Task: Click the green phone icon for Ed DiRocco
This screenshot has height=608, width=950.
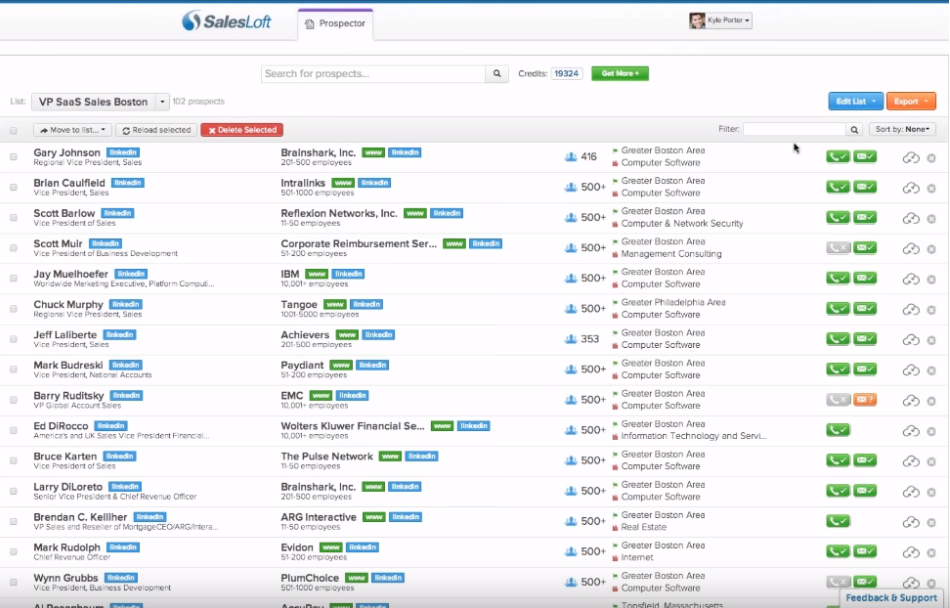Action: [x=838, y=430]
